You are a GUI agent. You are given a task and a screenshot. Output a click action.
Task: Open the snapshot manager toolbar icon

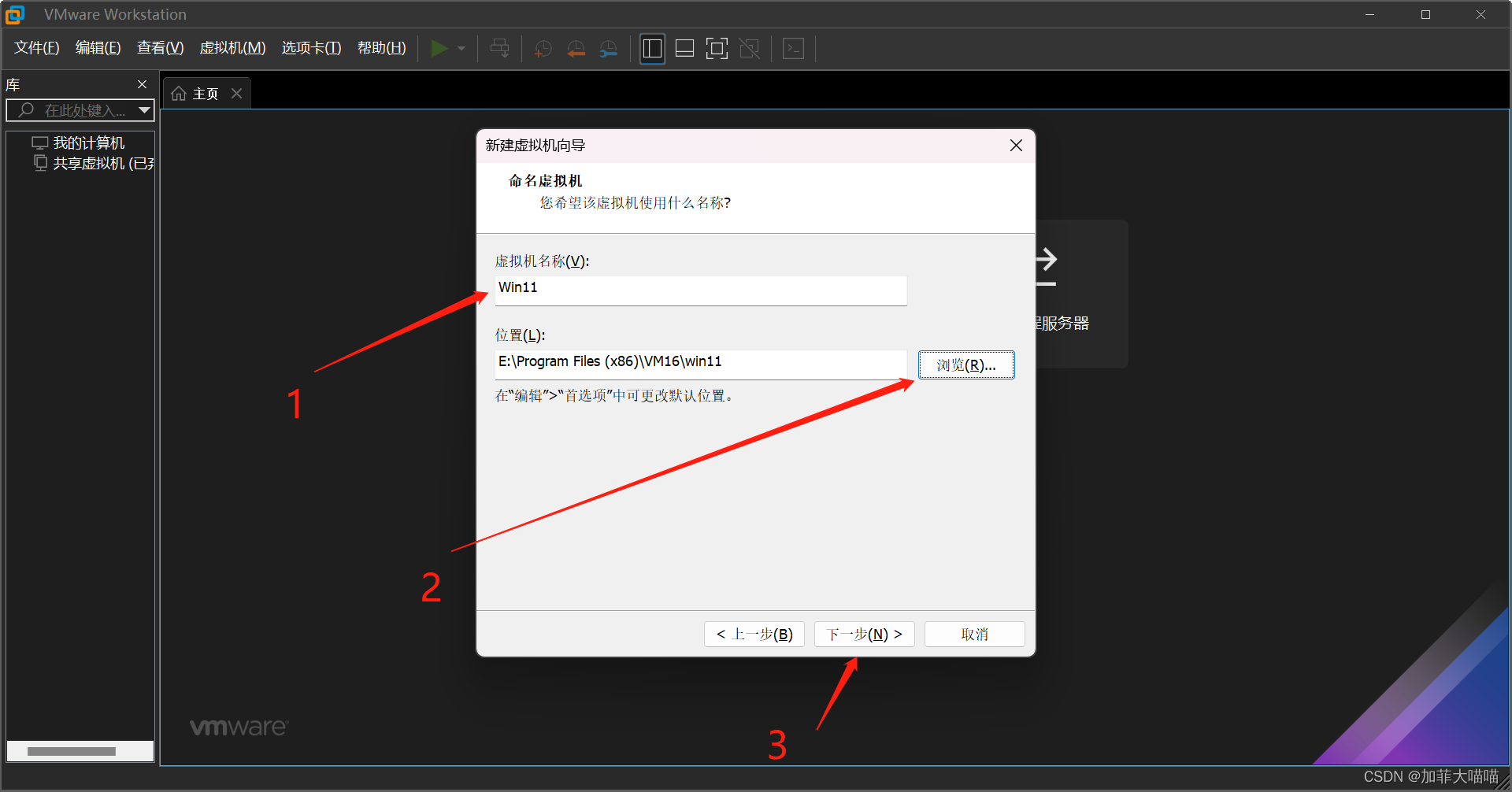(x=609, y=49)
